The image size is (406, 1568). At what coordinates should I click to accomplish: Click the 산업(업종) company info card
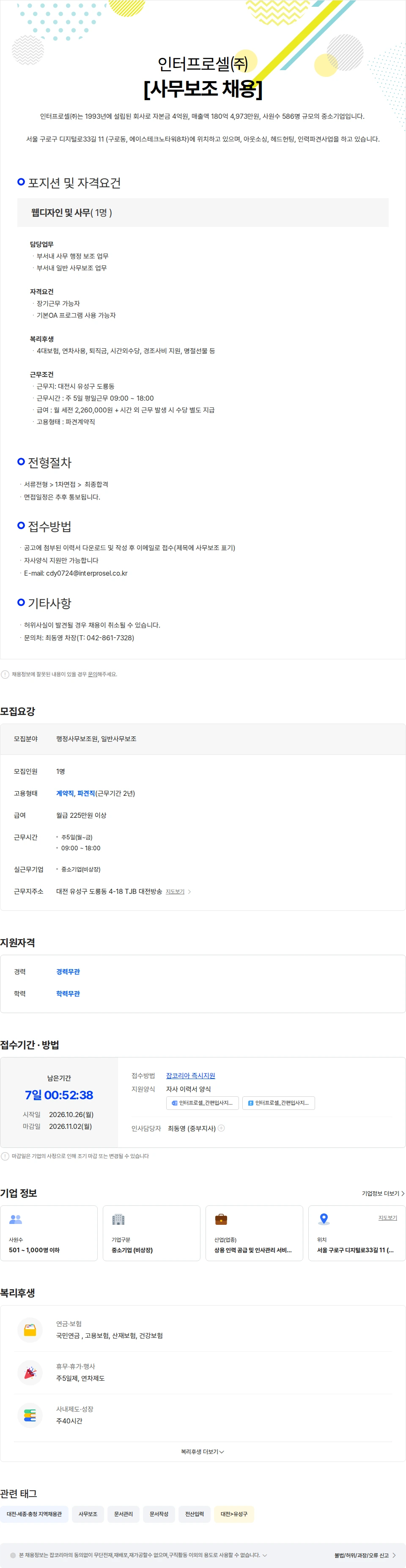tap(255, 1233)
